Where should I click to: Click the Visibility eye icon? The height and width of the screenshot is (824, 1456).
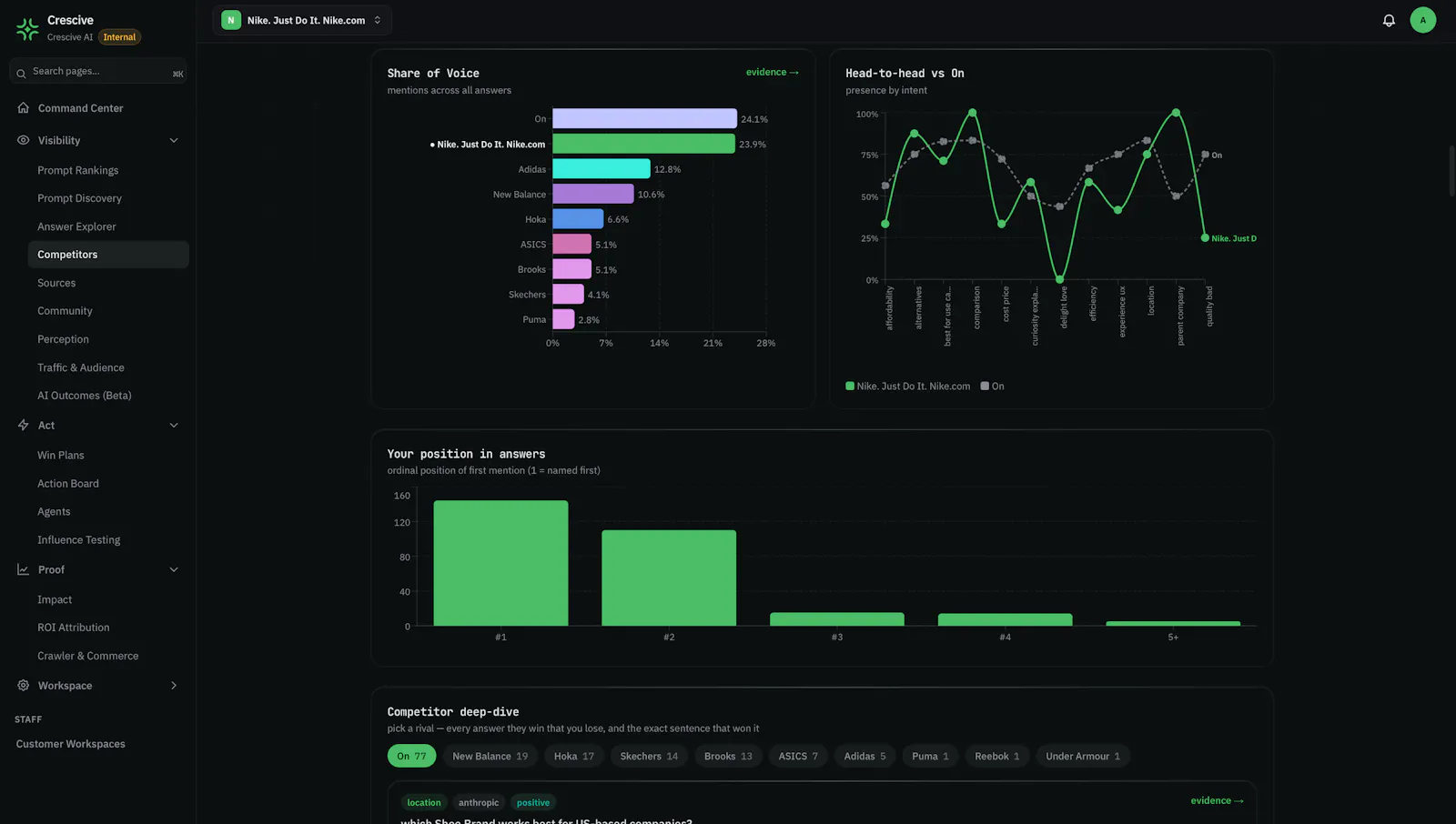point(24,140)
